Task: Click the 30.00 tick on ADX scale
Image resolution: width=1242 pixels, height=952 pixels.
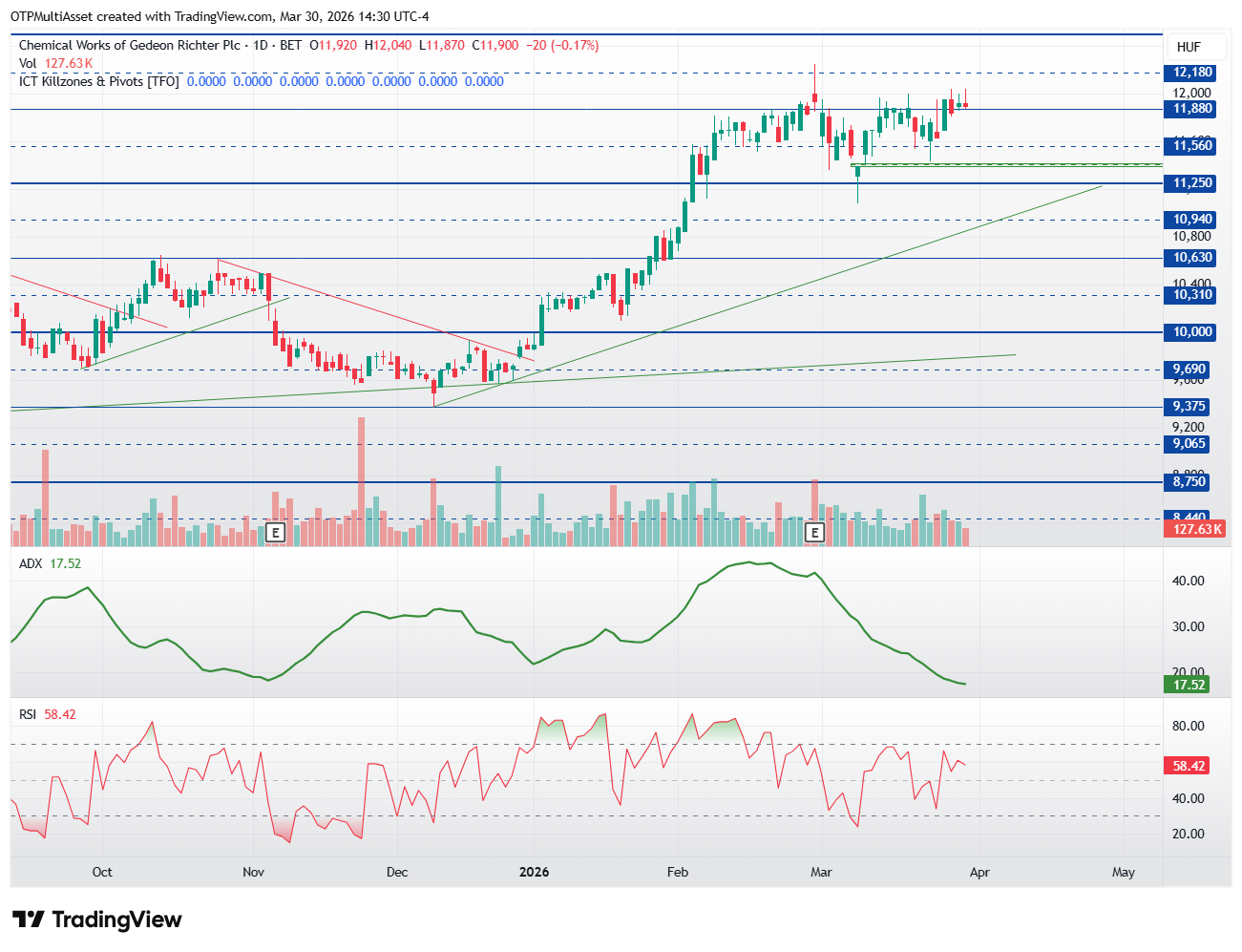Action: pos(1189,626)
